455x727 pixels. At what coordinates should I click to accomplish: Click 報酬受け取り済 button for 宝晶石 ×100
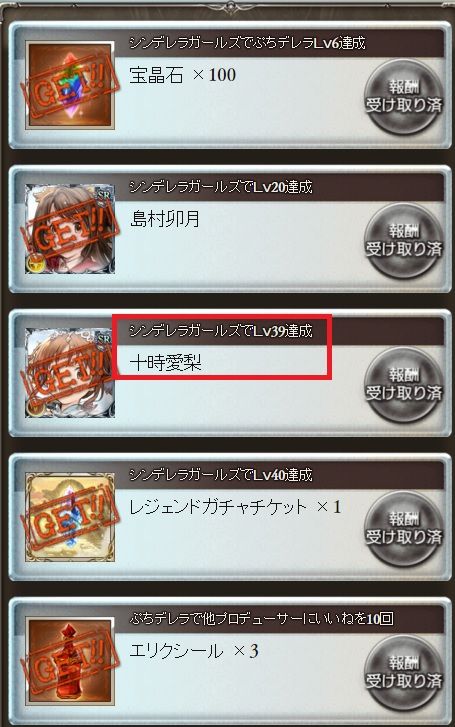pos(404,96)
